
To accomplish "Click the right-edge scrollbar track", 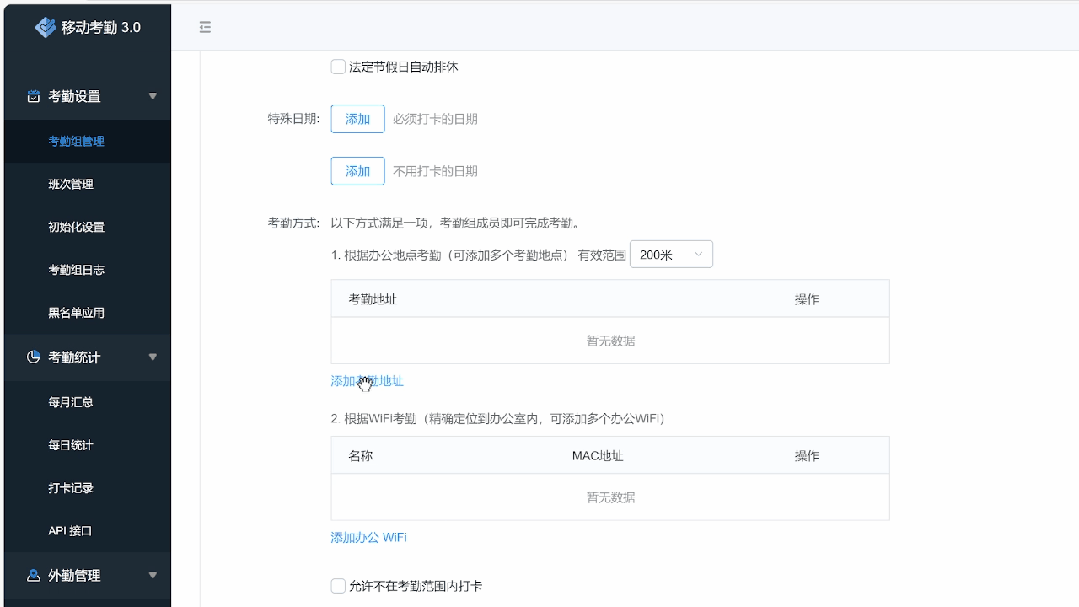I will tap(1074, 300).
